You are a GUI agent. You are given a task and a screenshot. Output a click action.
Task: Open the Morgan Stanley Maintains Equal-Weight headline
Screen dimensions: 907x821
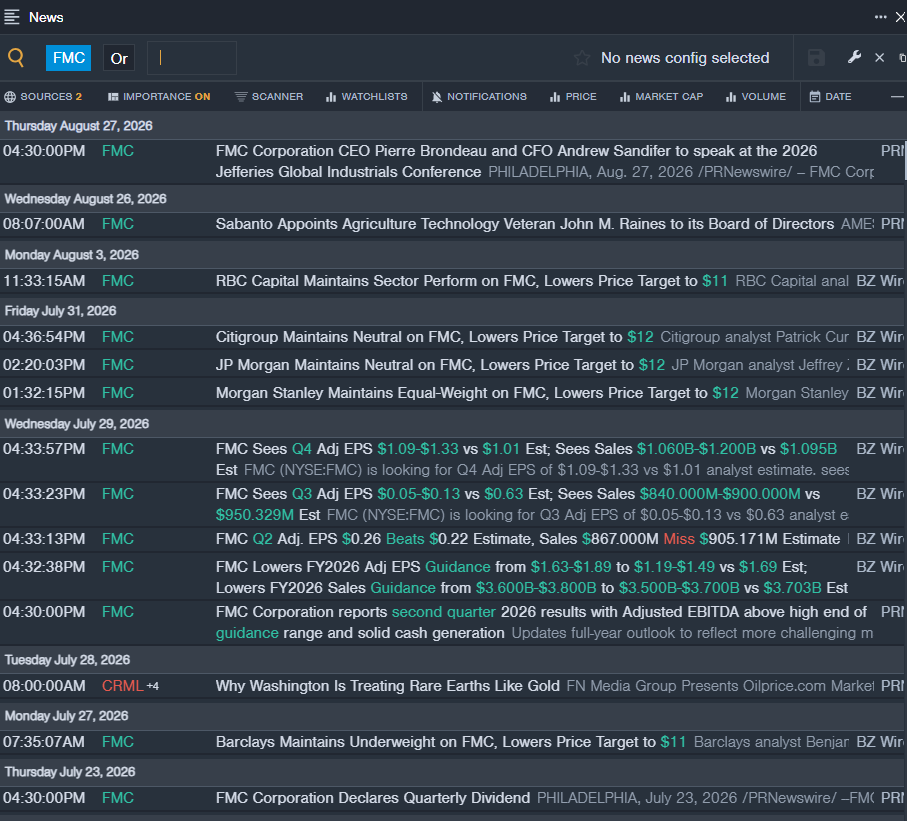pos(477,393)
